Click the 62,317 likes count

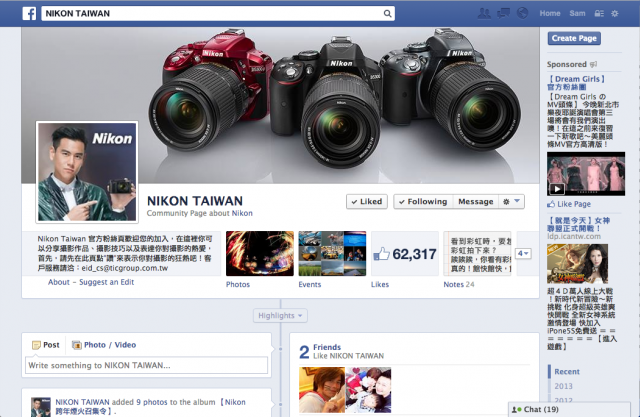coord(414,254)
